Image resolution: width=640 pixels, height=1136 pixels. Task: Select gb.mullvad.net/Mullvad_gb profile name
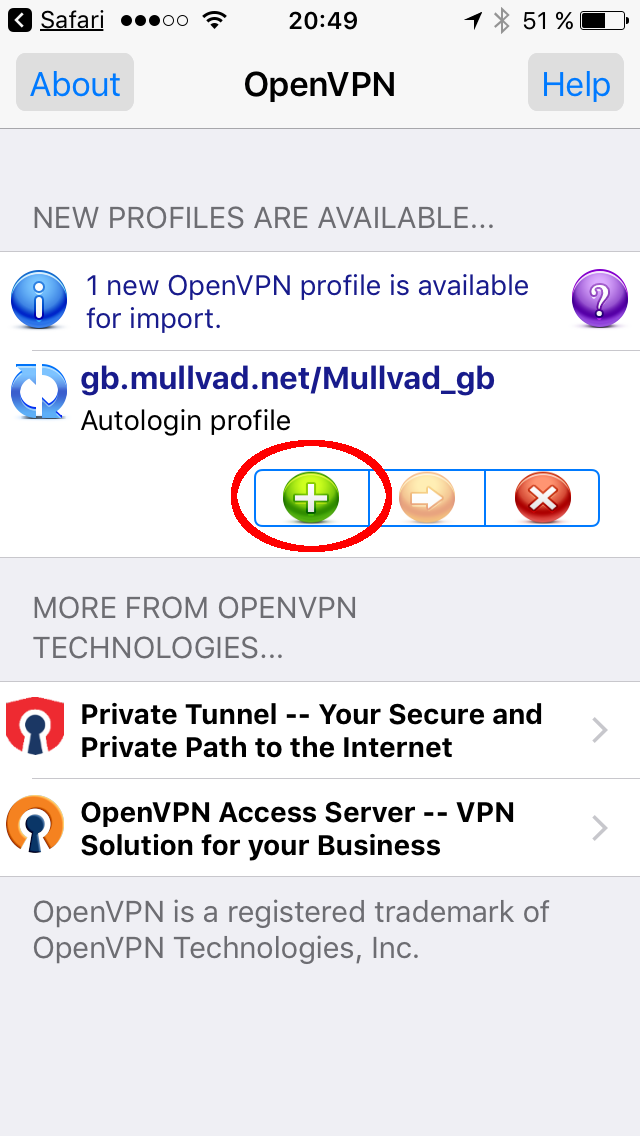point(288,379)
